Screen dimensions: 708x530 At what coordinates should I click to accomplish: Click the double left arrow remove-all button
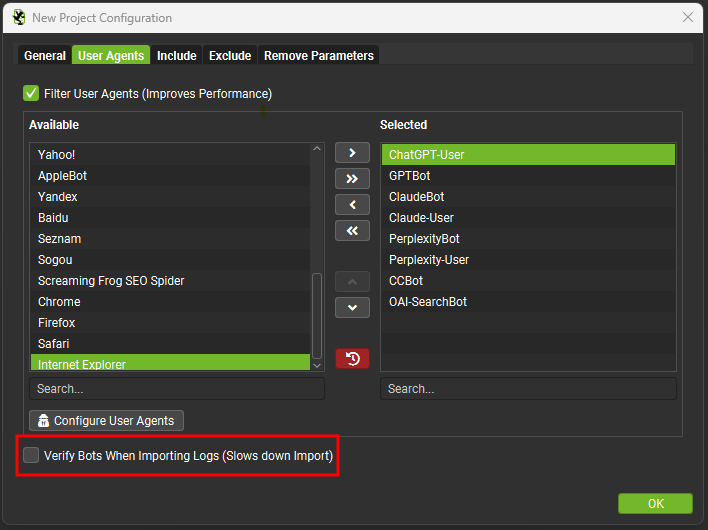click(352, 231)
